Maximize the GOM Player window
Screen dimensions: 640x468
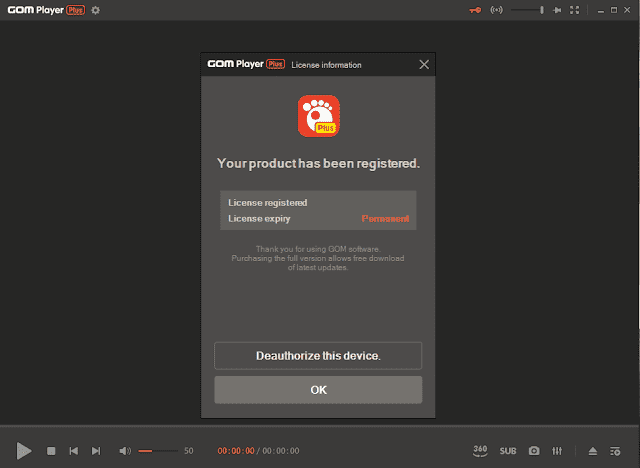pos(614,10)
